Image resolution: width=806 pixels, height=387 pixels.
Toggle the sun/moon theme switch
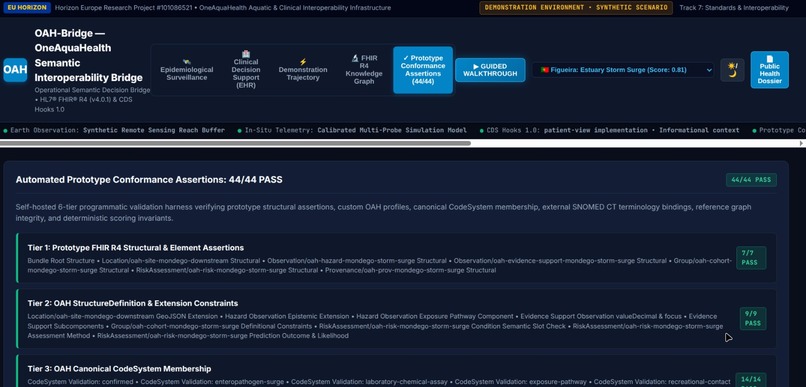(x=732, y=70)
